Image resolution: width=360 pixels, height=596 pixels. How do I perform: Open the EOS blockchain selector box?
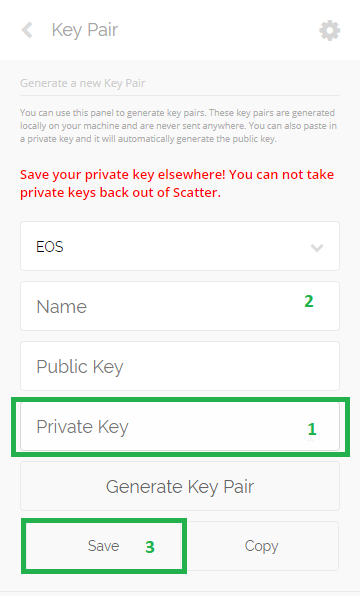click(x=180, y=246)
